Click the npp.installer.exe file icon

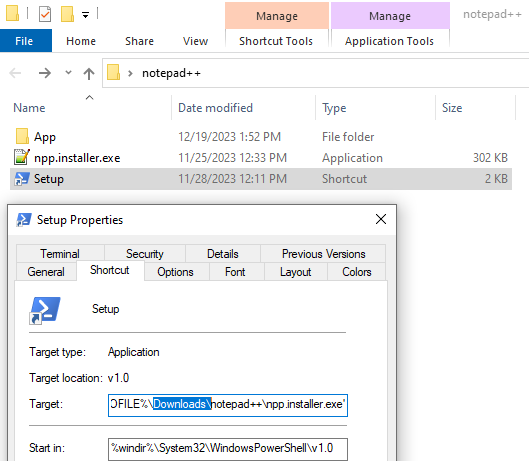(22, 157)
